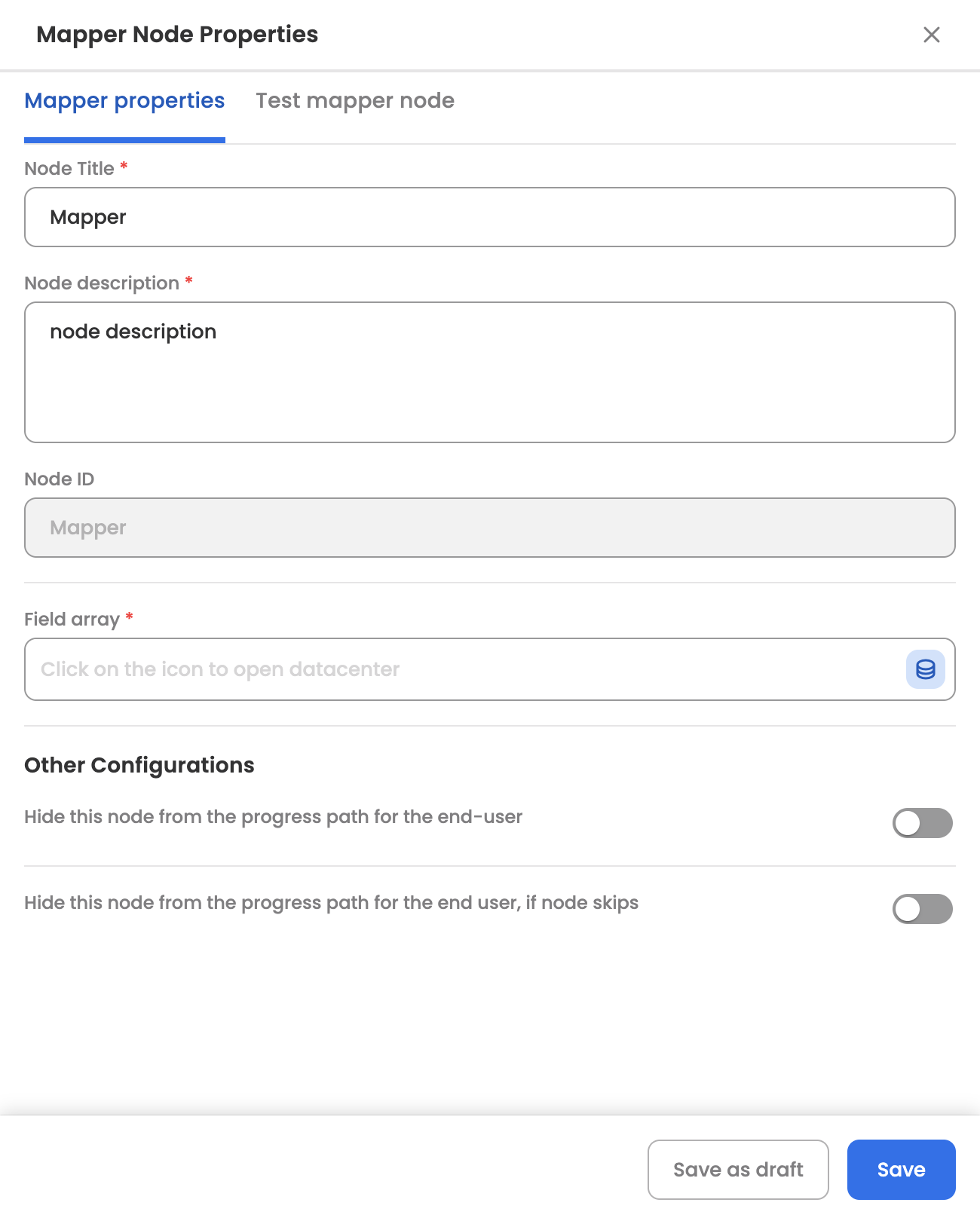Open datacenter via the database icon
980x1224 pixels.
click(925, 669)
